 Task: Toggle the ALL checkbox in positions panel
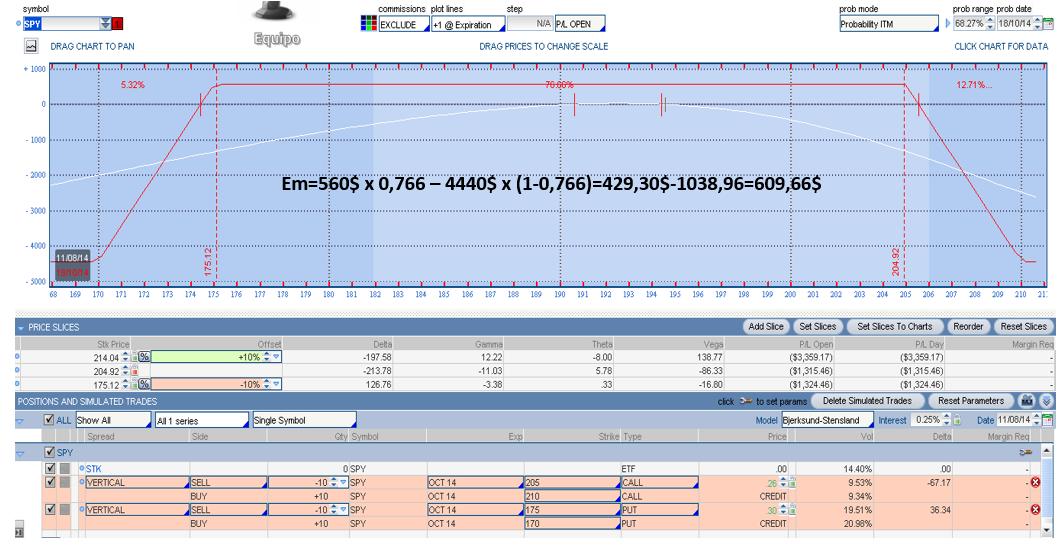tap(49, 420)
